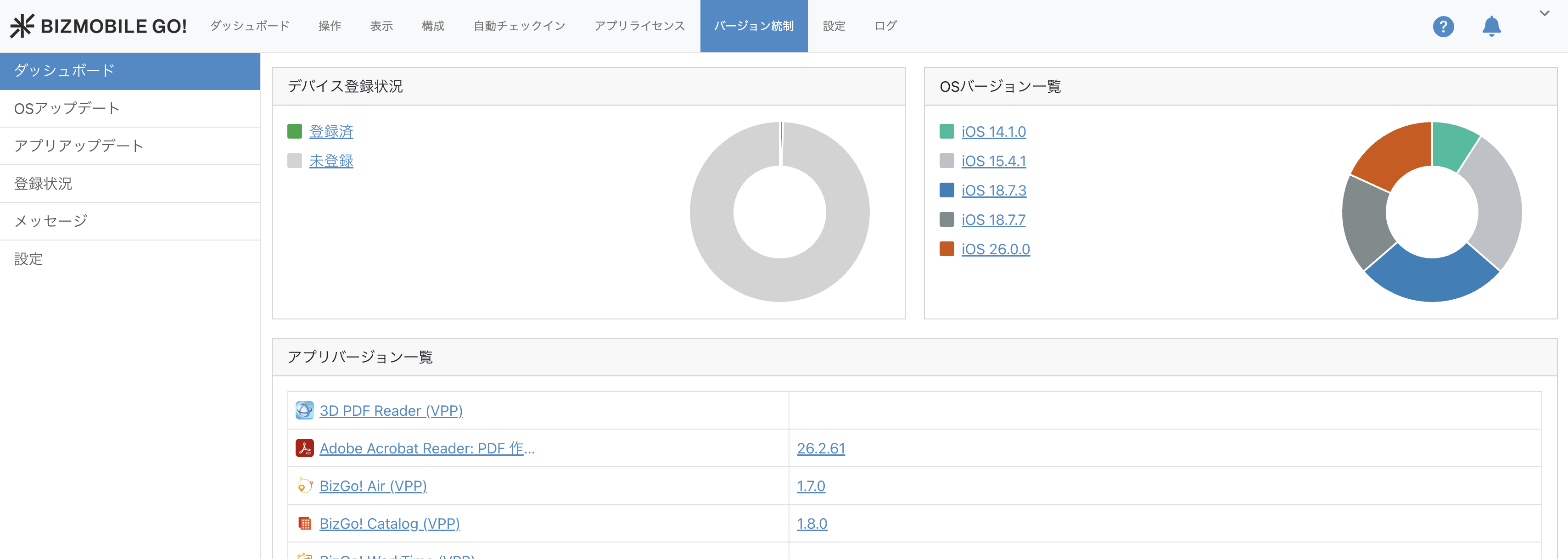Screen dimensions: 1568x559
Task: Click the Adobe Acrobat Reader app icon
Action: pos(304,448)
